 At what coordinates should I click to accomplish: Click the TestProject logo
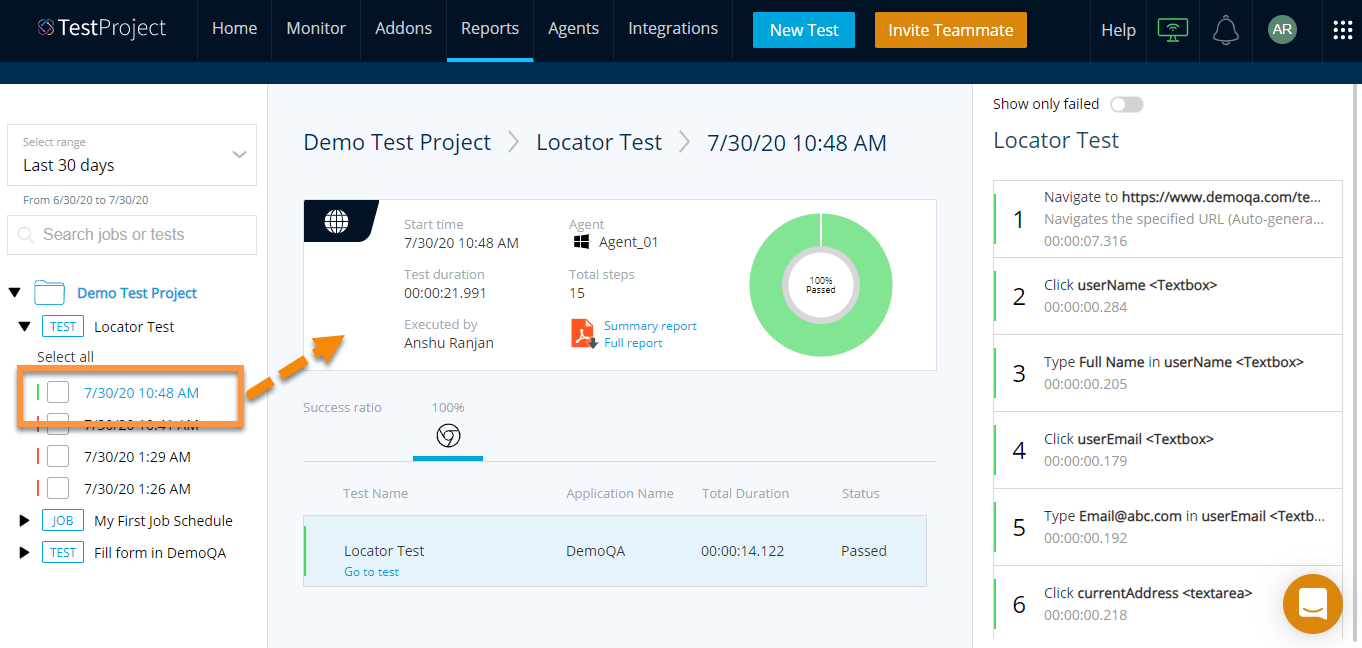[101, 29]
